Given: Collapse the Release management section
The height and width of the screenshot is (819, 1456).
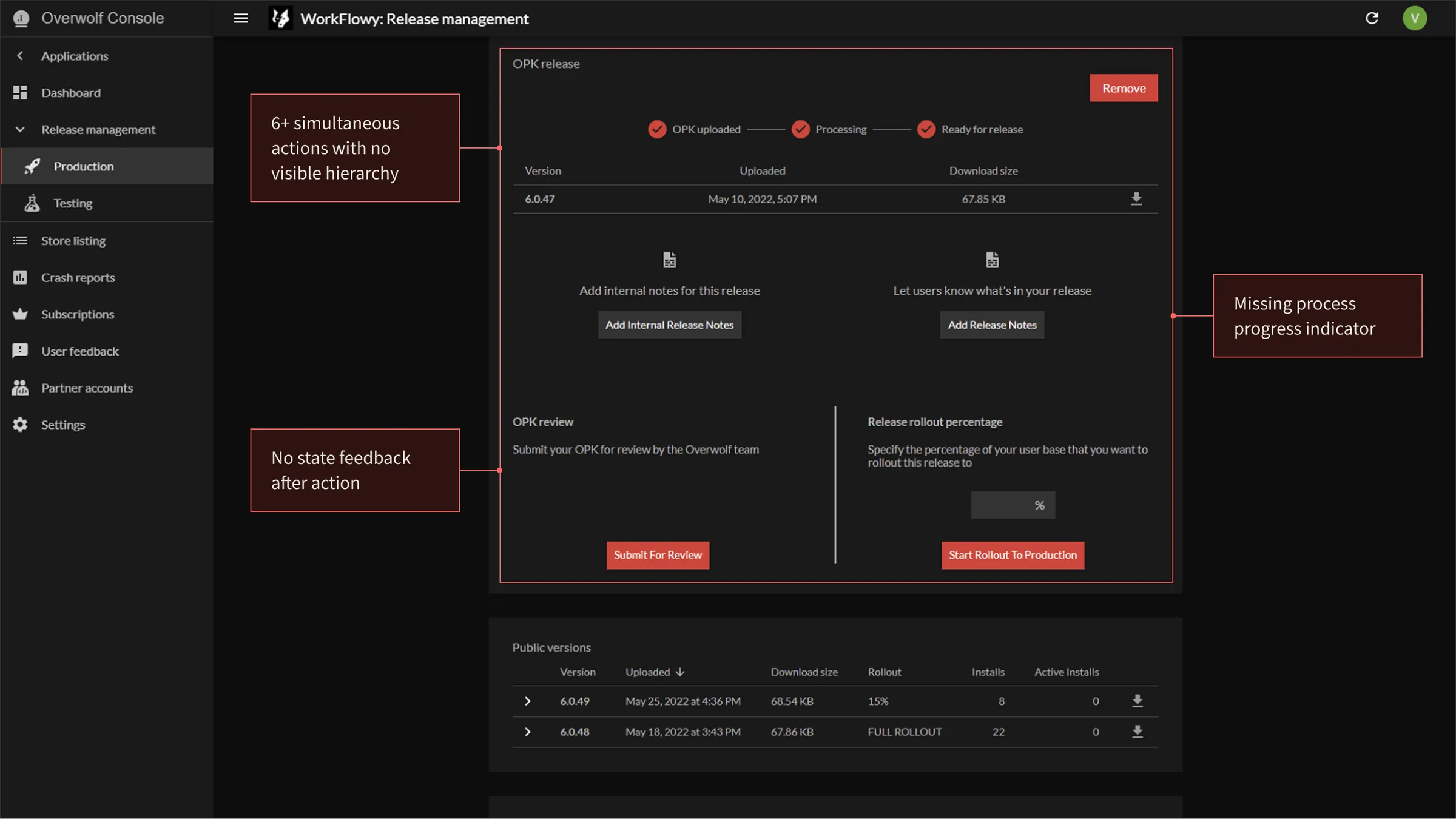Looking at the screenshot, I should coord(20,129).
